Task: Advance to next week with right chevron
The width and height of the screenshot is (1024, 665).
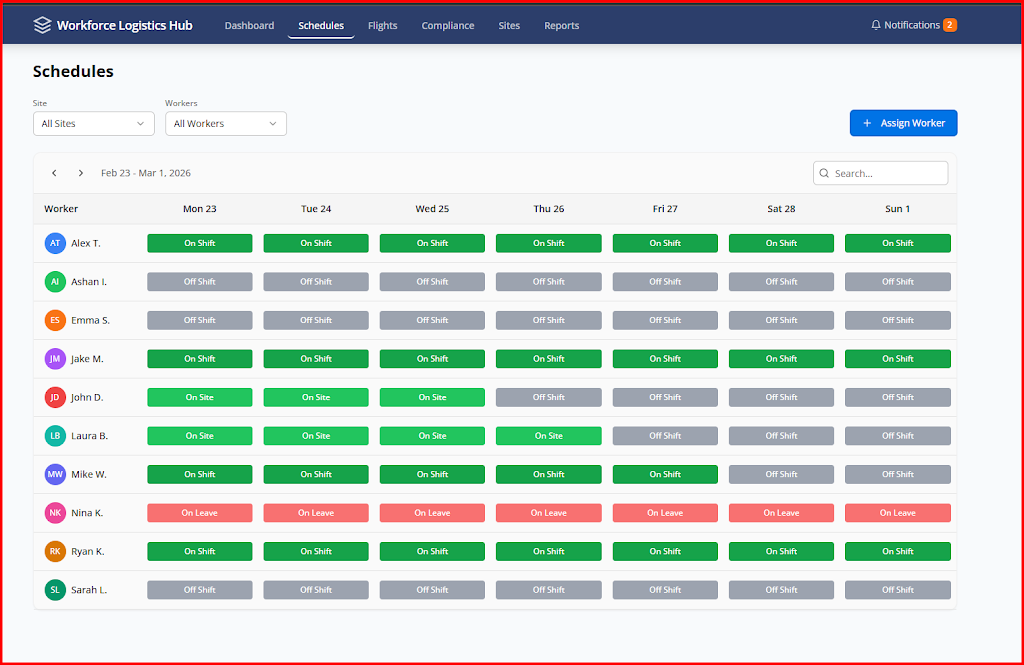Action: (x=81, y=173)
